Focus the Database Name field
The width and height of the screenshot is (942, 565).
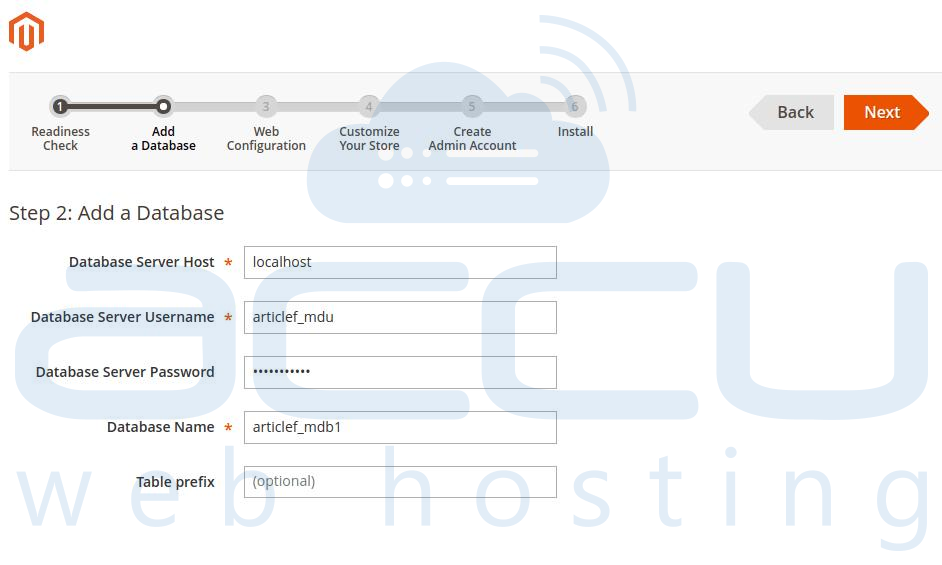coord(400,427)
